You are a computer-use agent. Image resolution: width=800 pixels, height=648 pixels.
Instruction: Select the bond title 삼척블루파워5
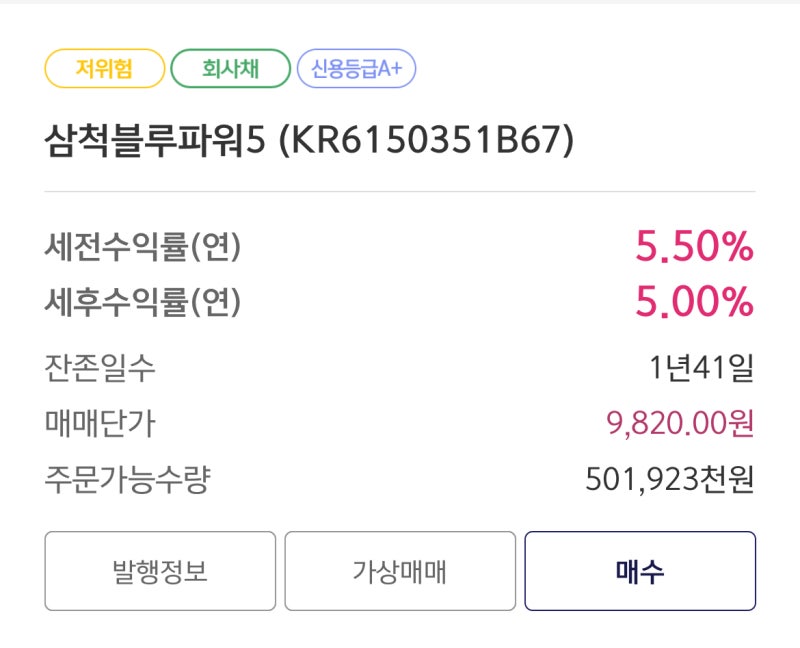(x=155, y=140)
